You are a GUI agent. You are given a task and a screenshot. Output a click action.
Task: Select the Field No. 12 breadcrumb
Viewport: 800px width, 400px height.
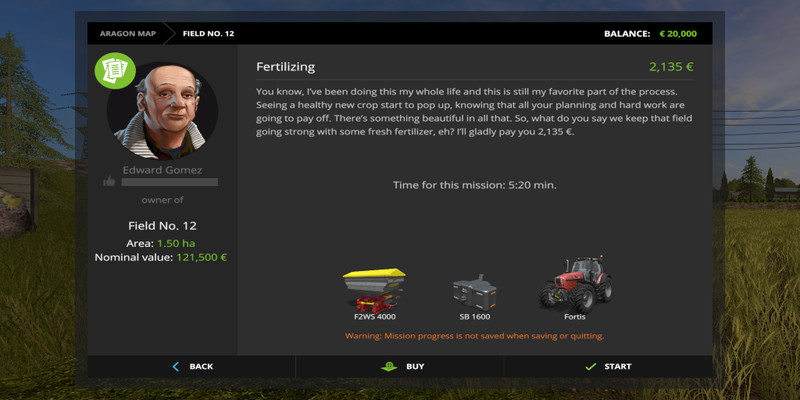click(x=209, y=34)
